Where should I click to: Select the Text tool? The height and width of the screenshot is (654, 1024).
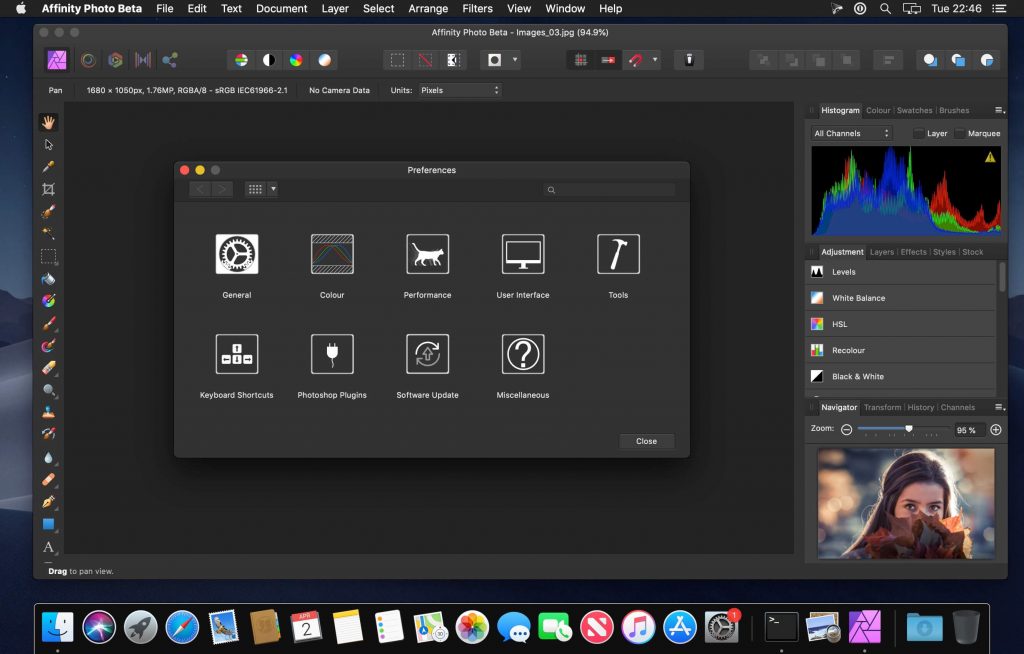(49, 547)
